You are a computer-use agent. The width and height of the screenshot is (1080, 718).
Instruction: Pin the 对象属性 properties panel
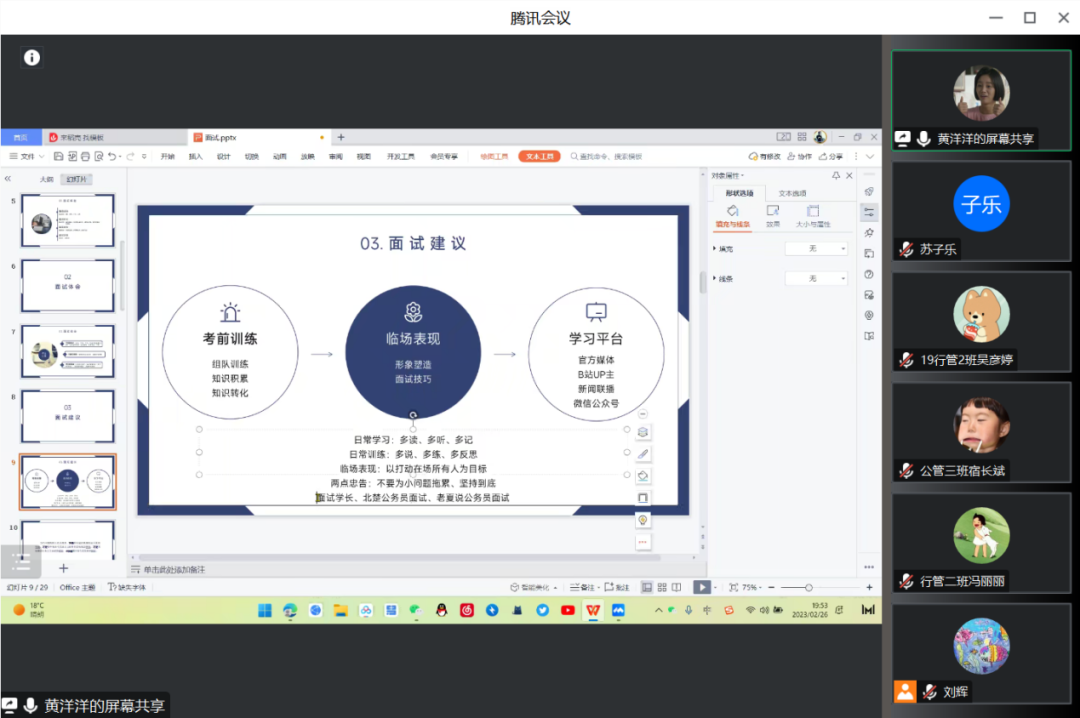pos(836,176)
